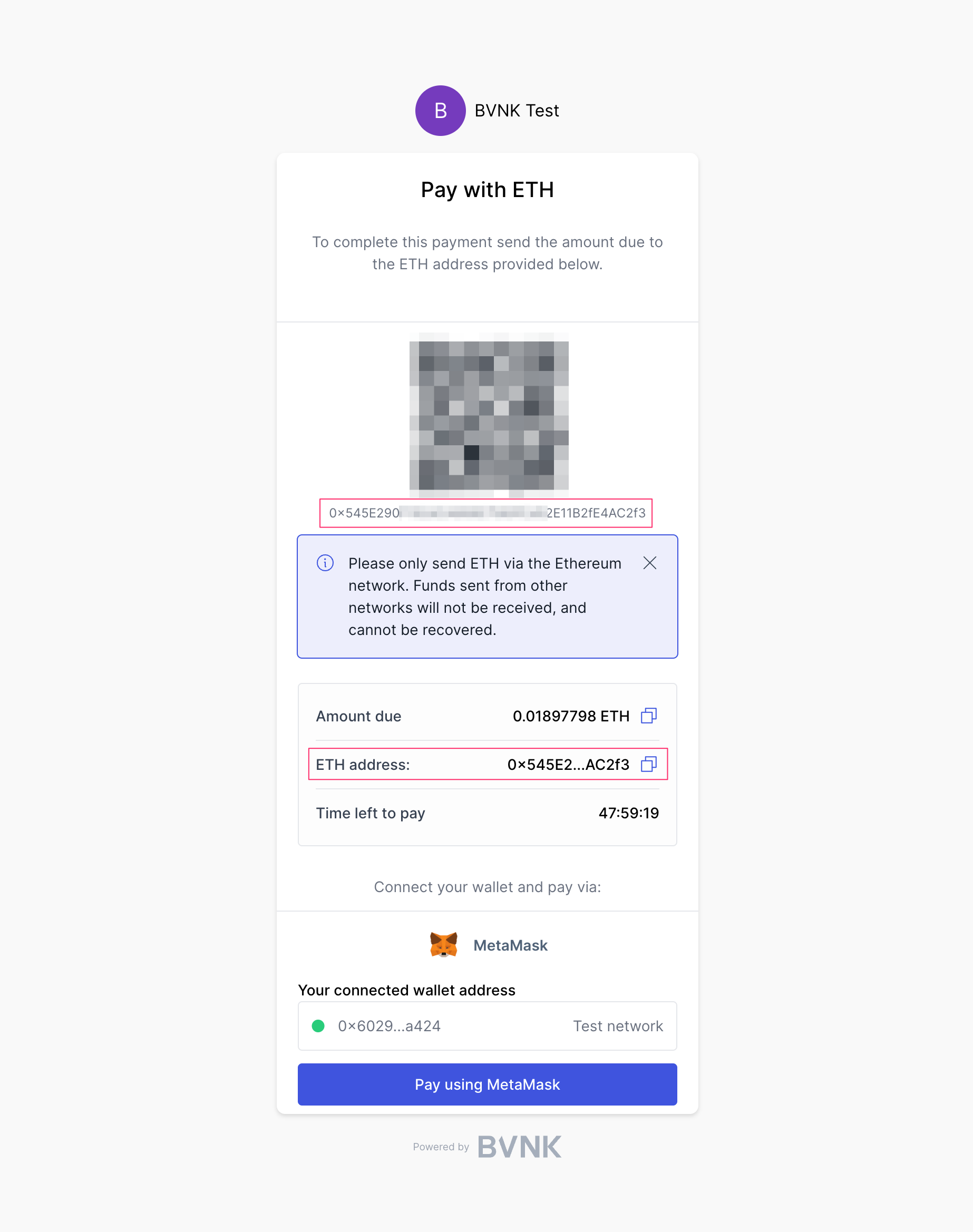Screen dimensions: 973x1232
Task: Click the Test network label
Action: coord(618,1026)
